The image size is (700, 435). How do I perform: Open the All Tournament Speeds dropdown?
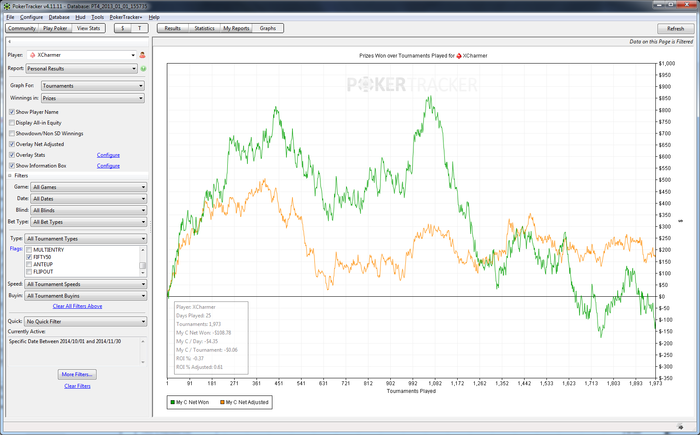click(x=86, y=284)
